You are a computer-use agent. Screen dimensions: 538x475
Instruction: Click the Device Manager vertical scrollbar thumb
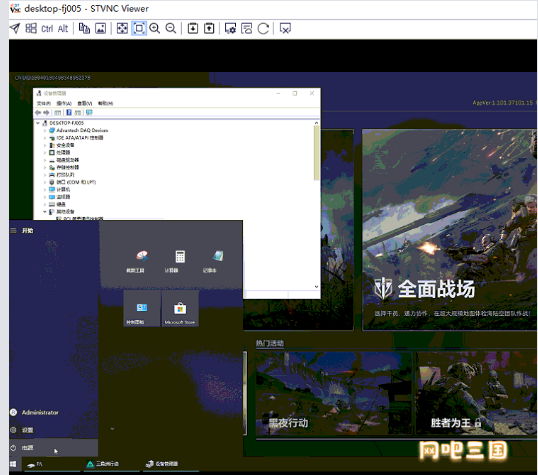316,153
